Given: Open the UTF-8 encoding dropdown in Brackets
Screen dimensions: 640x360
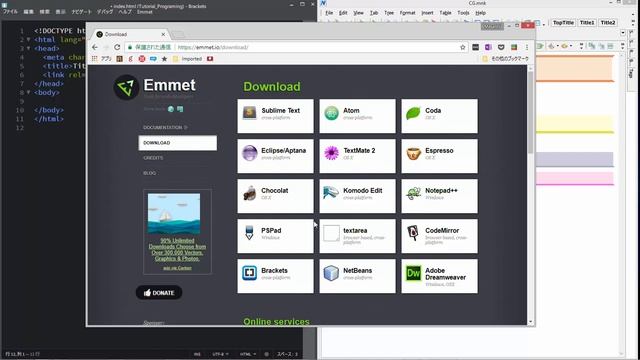Looking at the screenshot, I should (220, 354).
